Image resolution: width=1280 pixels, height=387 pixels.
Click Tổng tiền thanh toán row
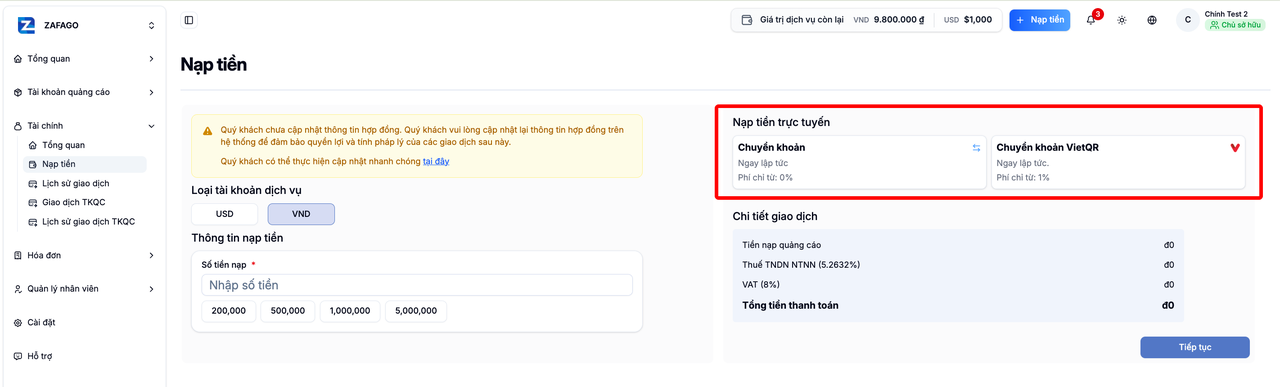click(x=958, y=305)
